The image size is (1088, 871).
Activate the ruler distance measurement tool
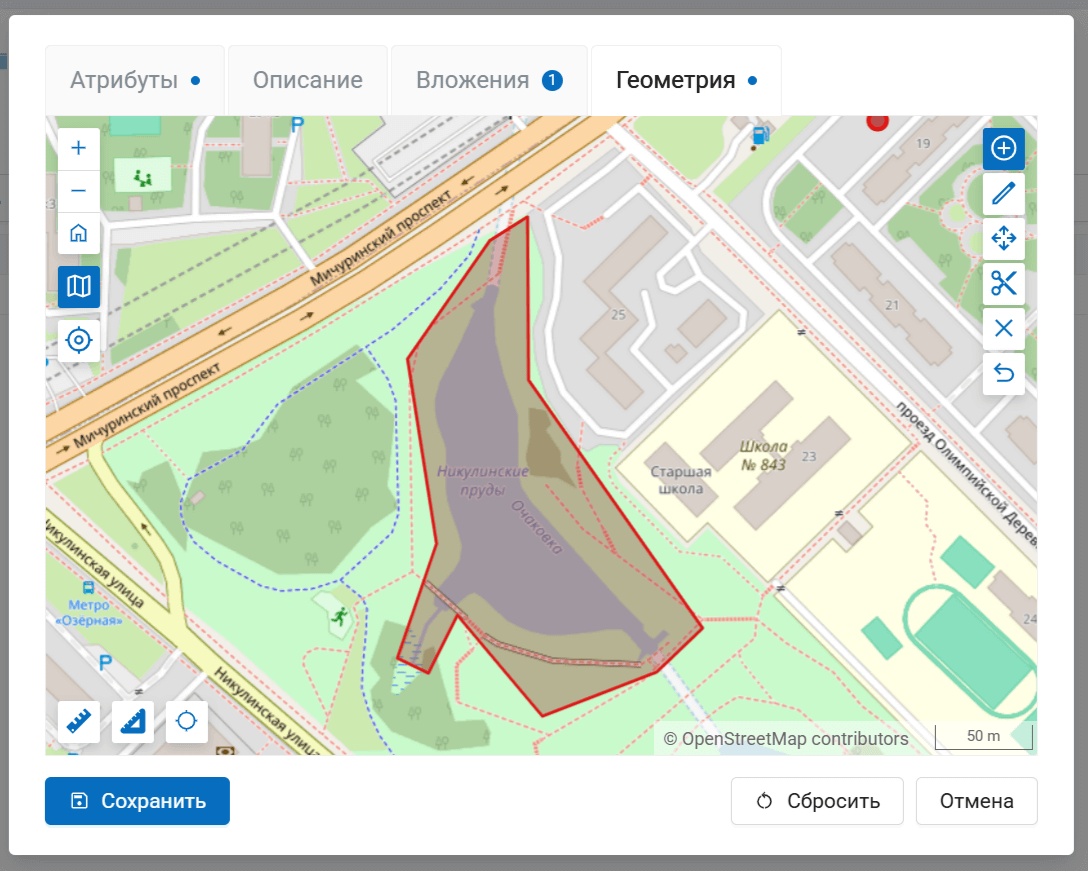point(79,721)
